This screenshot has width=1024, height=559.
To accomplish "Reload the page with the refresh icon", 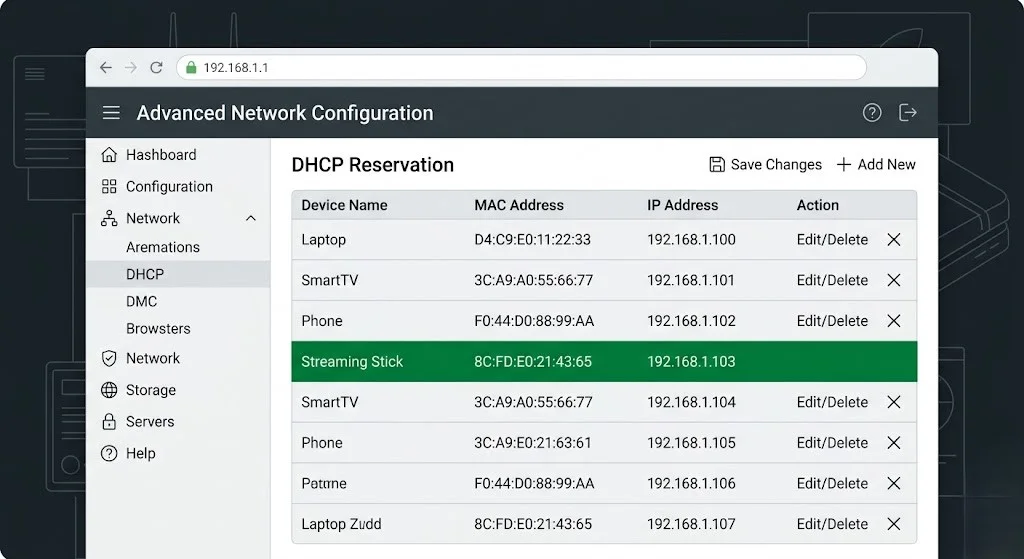I will pyautogui.click(x=156, y=67).
